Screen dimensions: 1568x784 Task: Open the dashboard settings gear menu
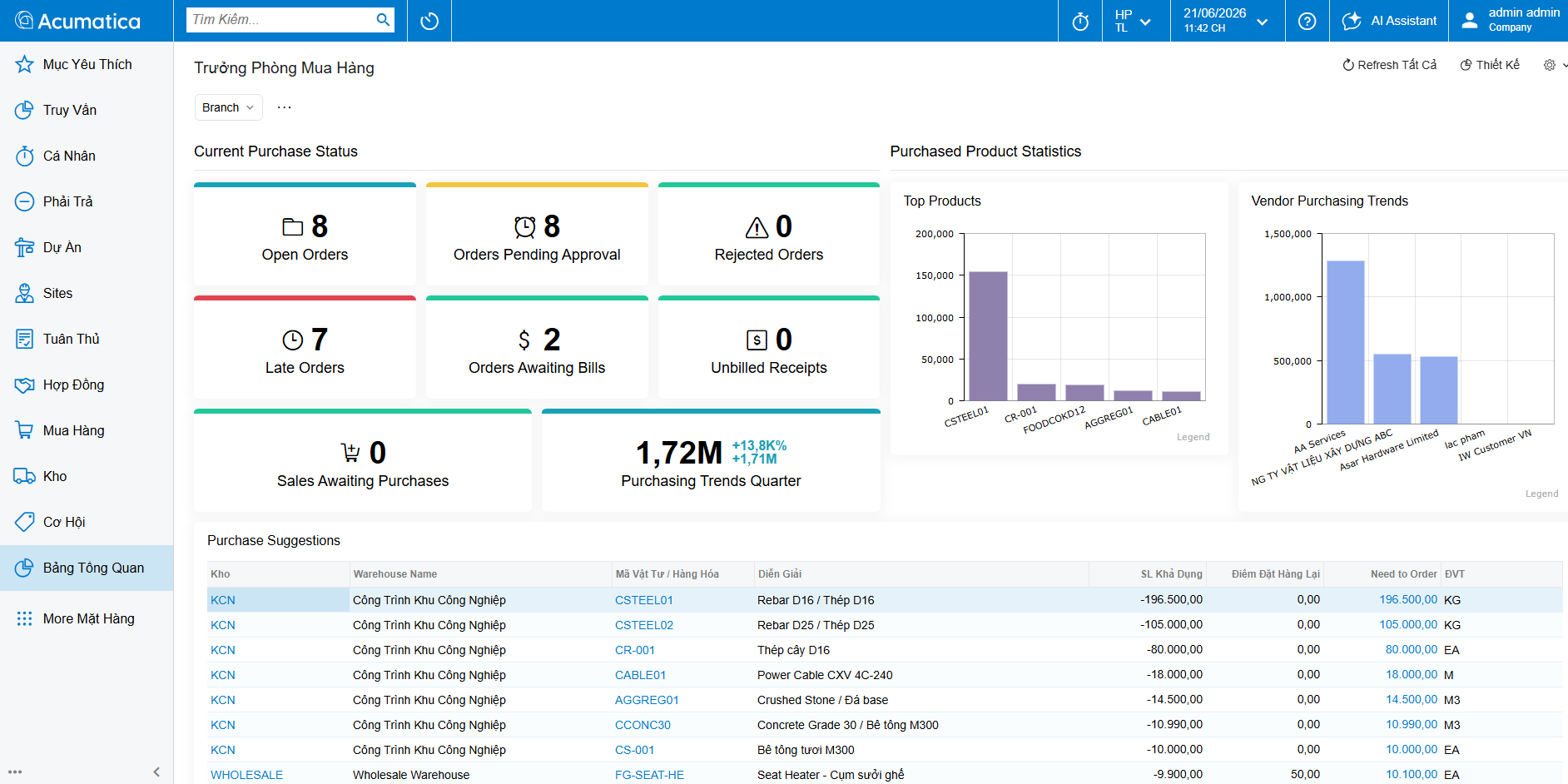1554,65
